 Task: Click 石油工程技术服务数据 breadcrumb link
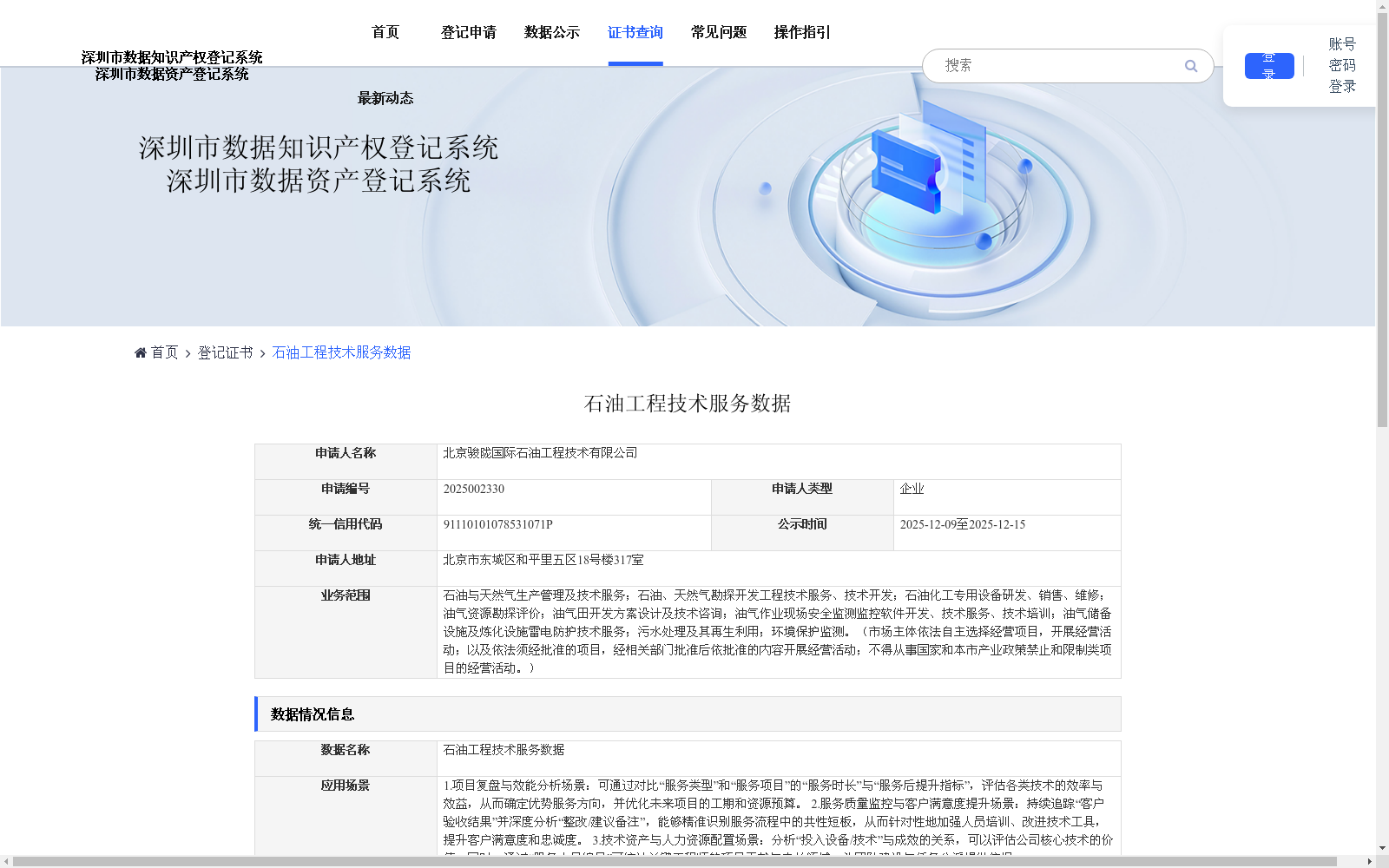341,352
